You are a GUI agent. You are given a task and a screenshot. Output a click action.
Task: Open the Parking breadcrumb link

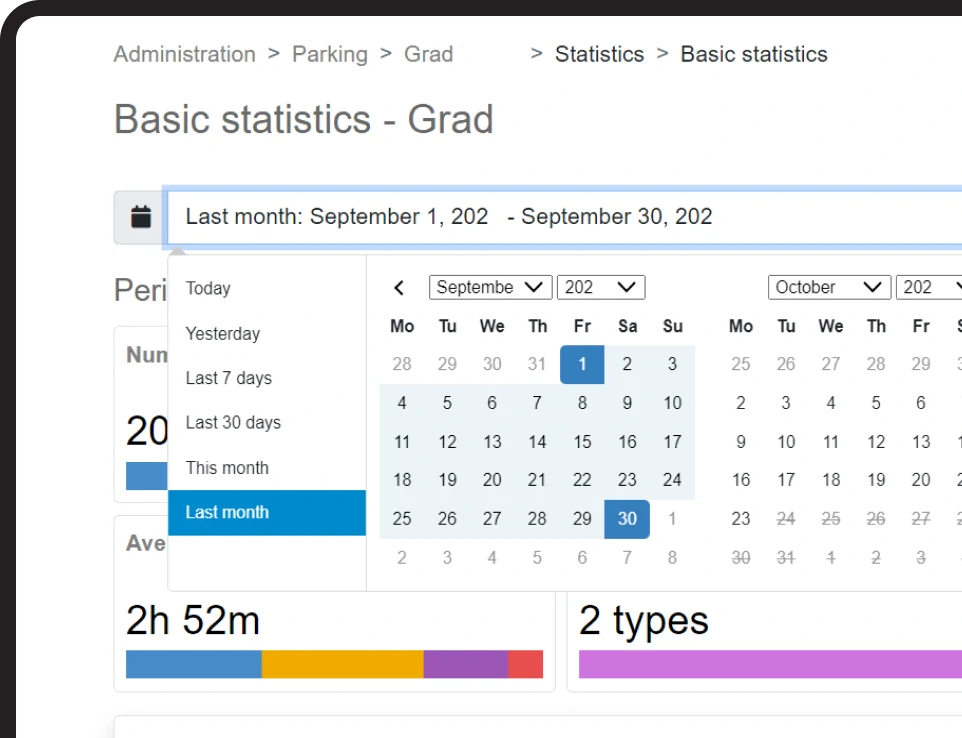[330, 54]
